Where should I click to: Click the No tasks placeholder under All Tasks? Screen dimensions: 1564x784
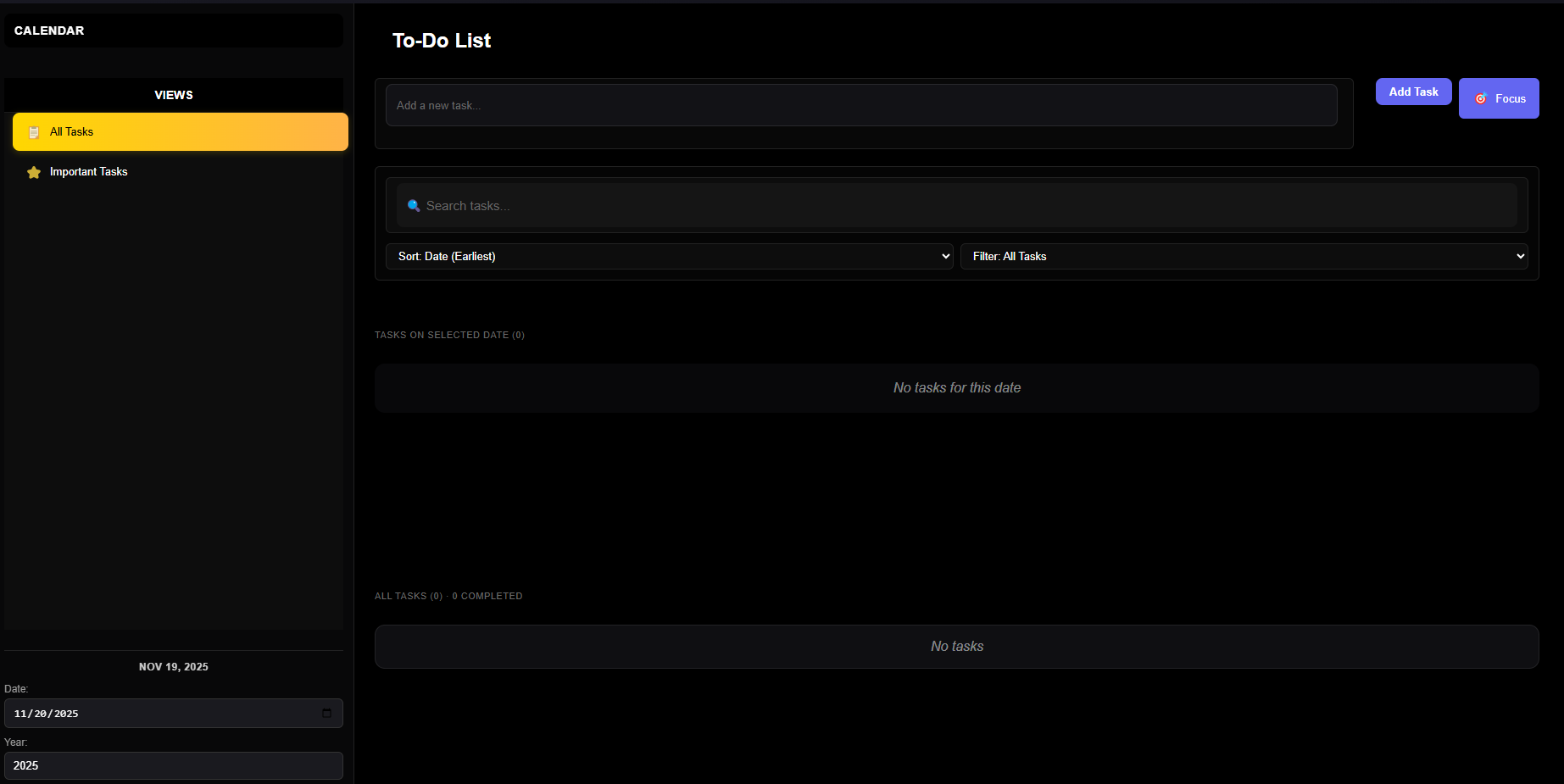pyautogui.click(x=956, y=646)
